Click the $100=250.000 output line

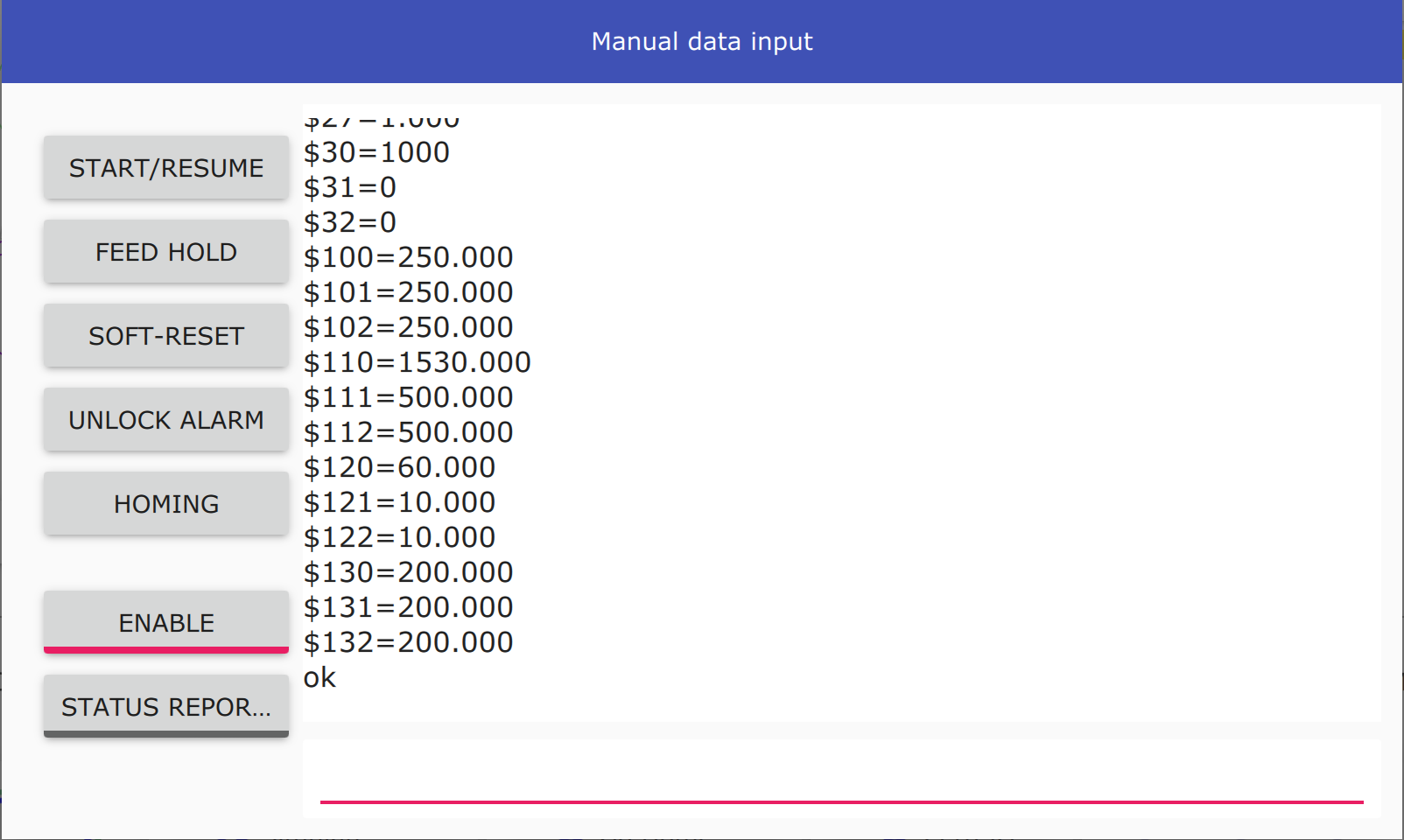(x=408, y=257)
